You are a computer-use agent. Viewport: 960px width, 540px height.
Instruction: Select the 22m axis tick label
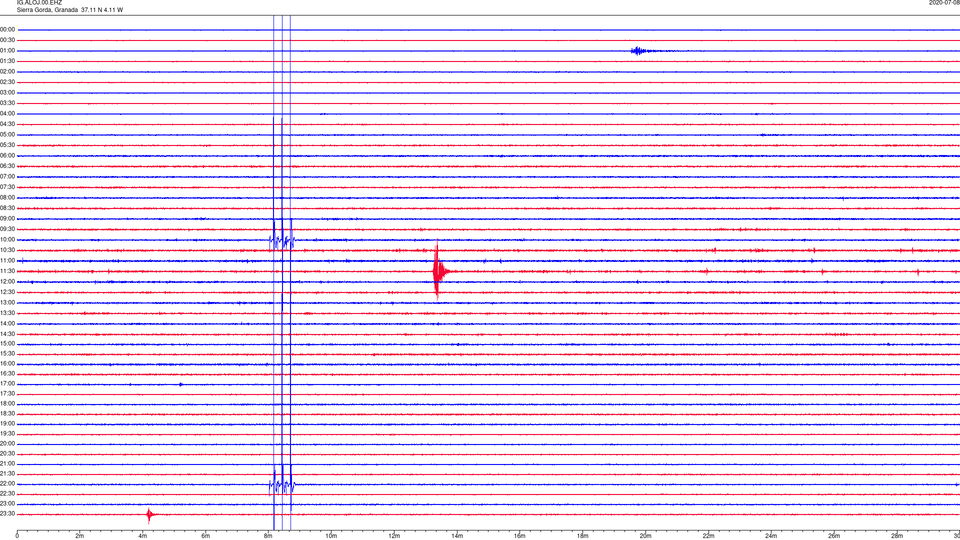(x=708, y=536)
